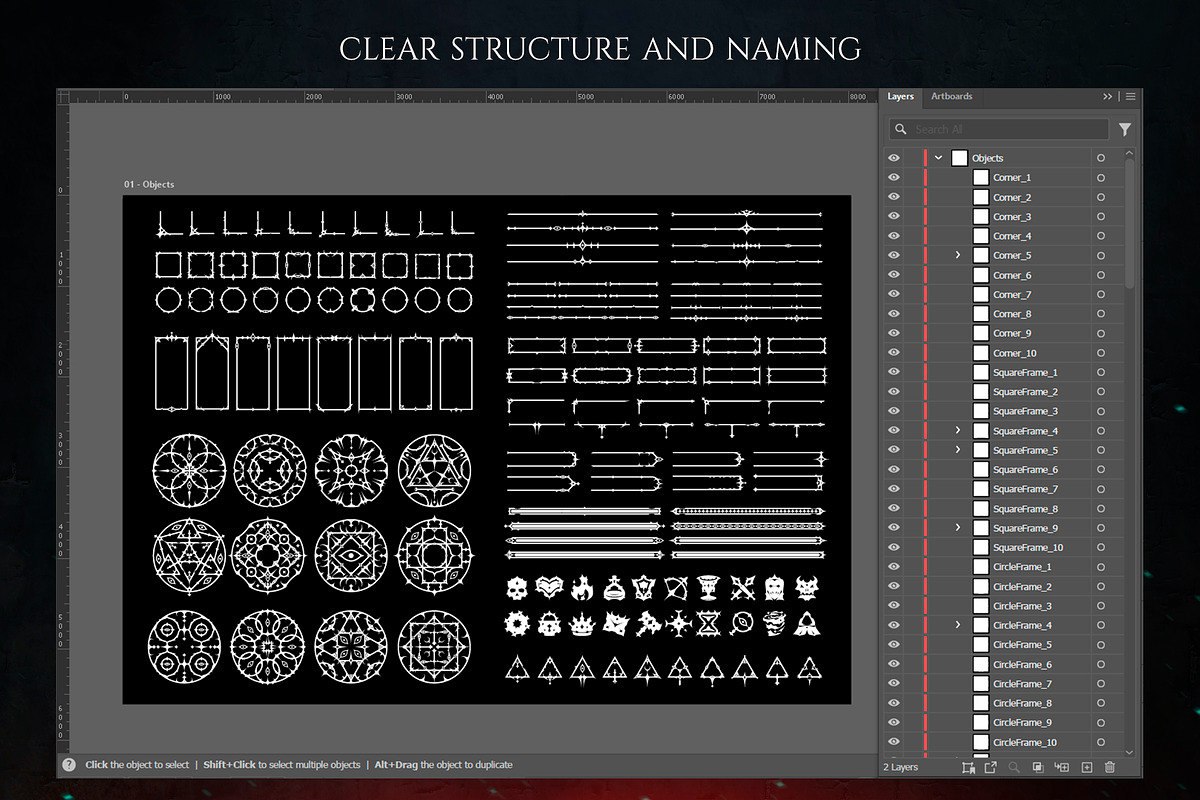
Task: Click the target circle for Corner_1
Action: point(1101,178)
